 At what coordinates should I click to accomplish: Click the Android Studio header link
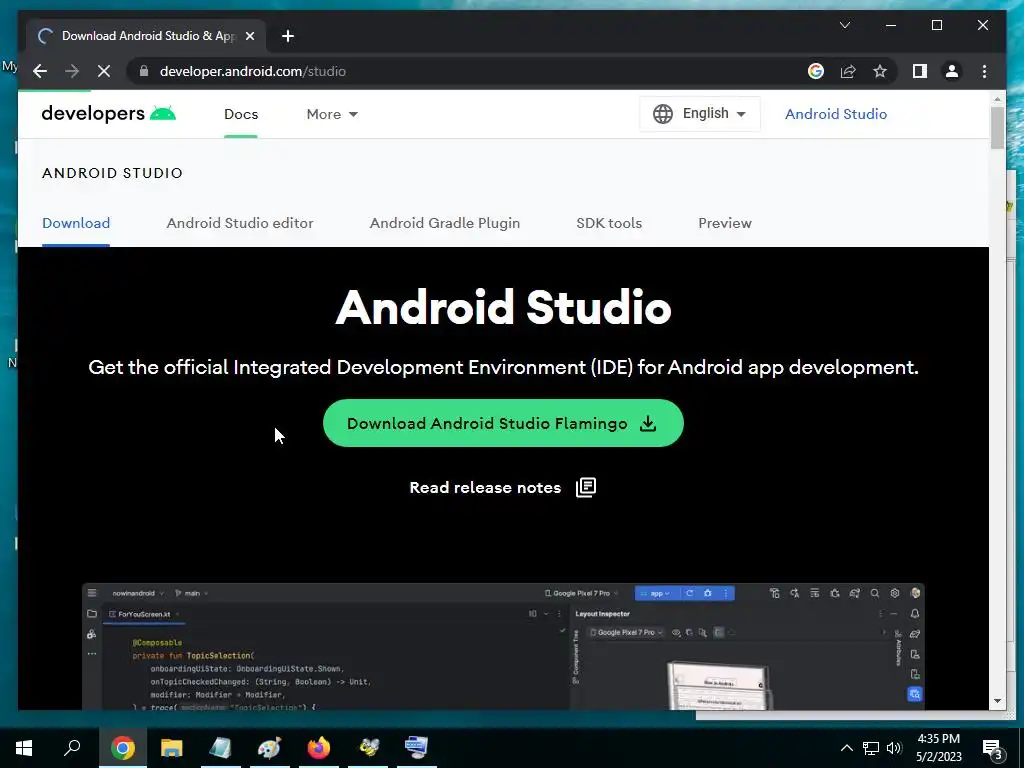click(x=835, y=114)
